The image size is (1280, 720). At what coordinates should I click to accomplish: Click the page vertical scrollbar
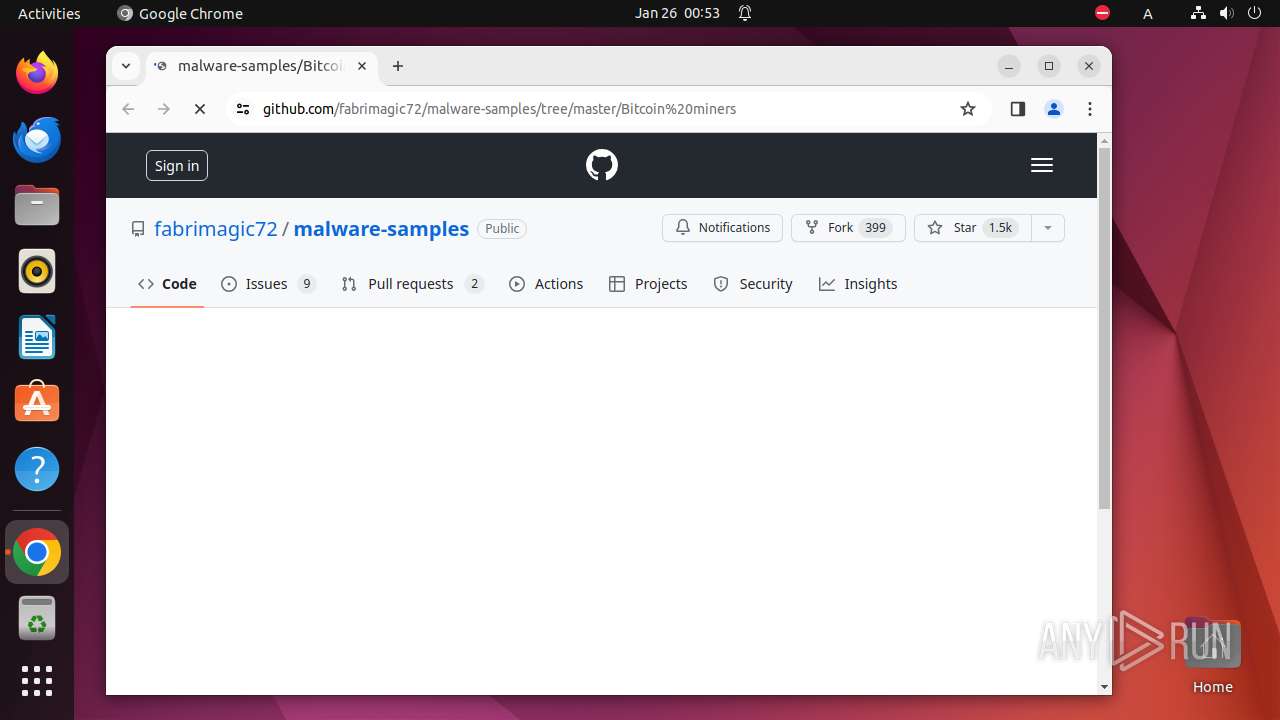1104,329
